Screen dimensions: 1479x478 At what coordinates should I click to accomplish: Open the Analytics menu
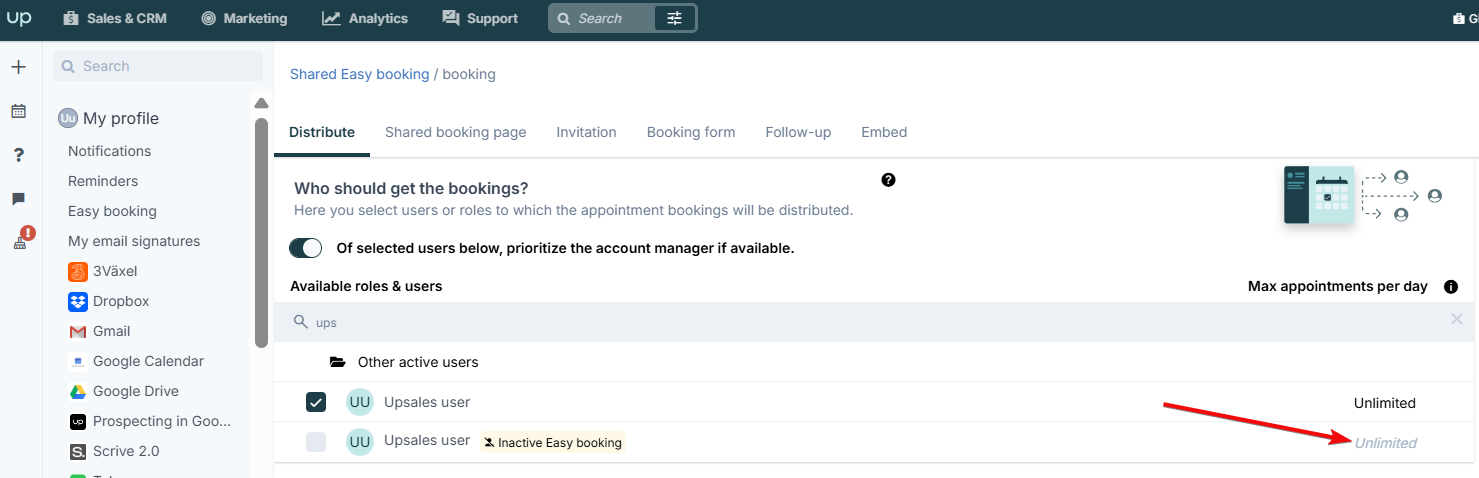point(365,18)
